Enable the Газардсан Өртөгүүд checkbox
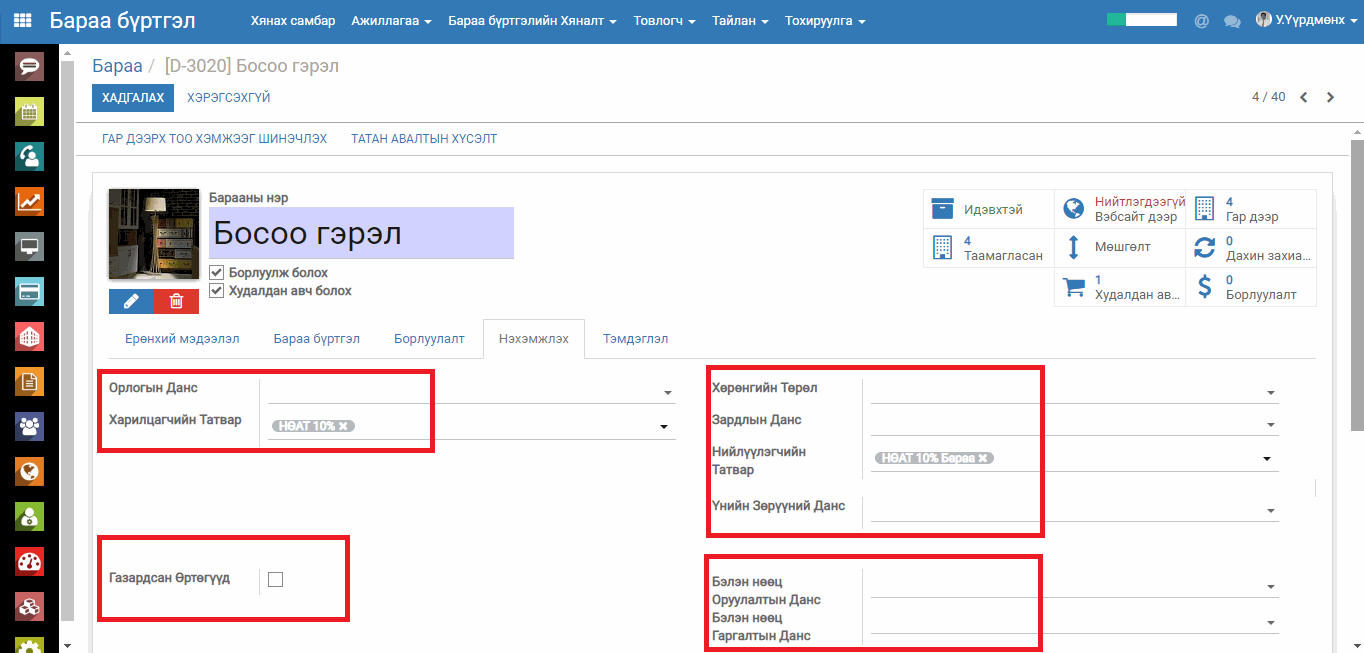Image resolution: width=1364 pixels, height=653 pixels. tap(276, 580)
